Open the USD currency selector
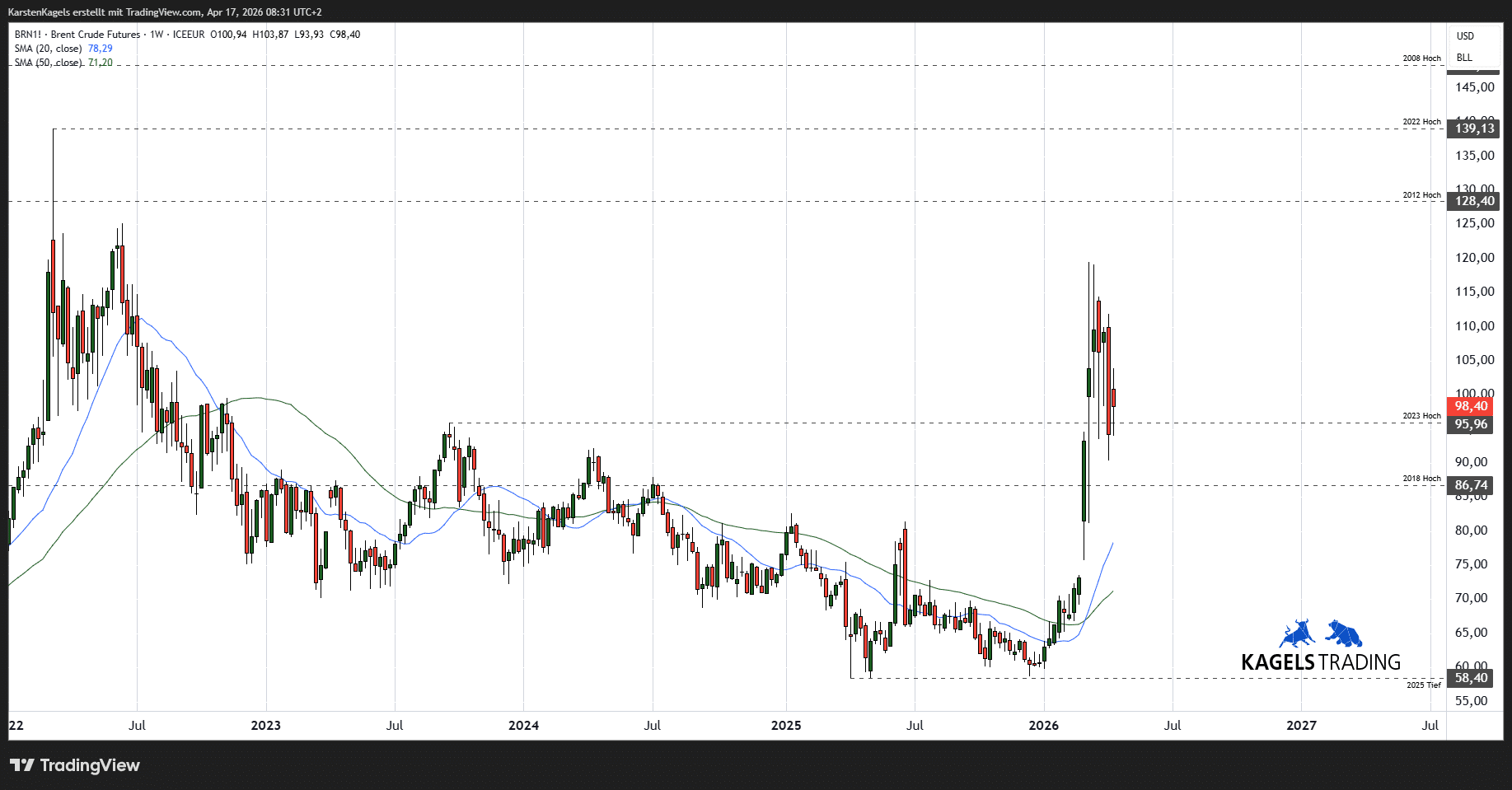The height and width of the screenshot is (790, 1512). tap(1465, 36)
